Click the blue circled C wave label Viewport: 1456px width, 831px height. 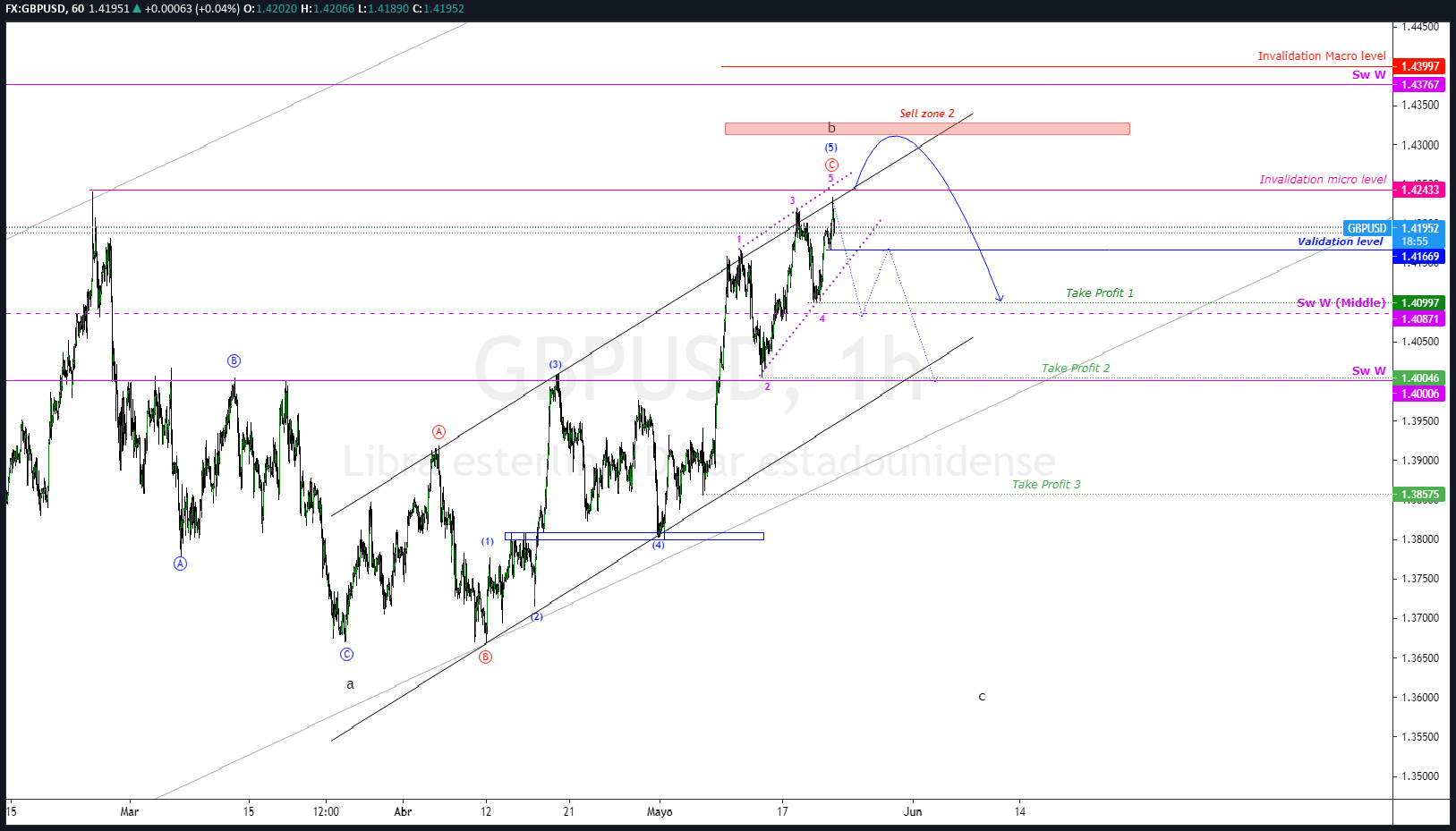346,654
